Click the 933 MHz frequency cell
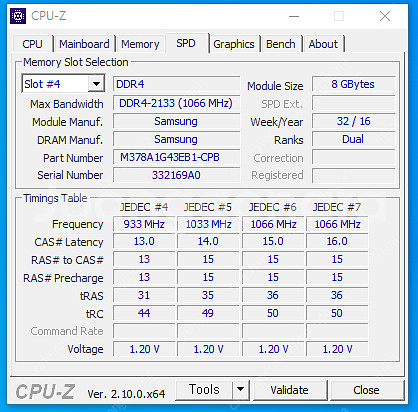418x412 pixels. click(144, 224)
